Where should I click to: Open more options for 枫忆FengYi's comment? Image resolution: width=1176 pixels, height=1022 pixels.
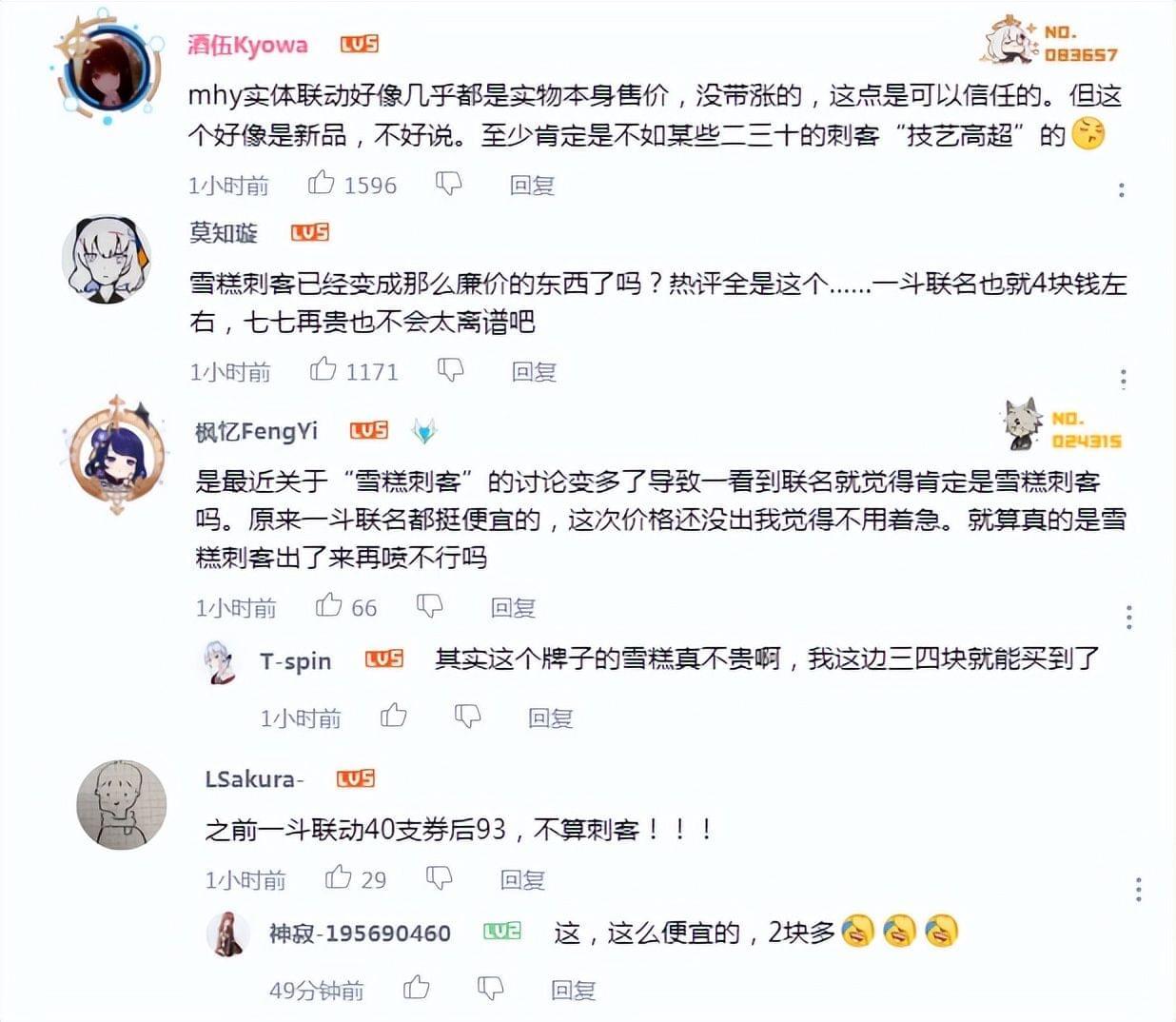(1129, 617)
